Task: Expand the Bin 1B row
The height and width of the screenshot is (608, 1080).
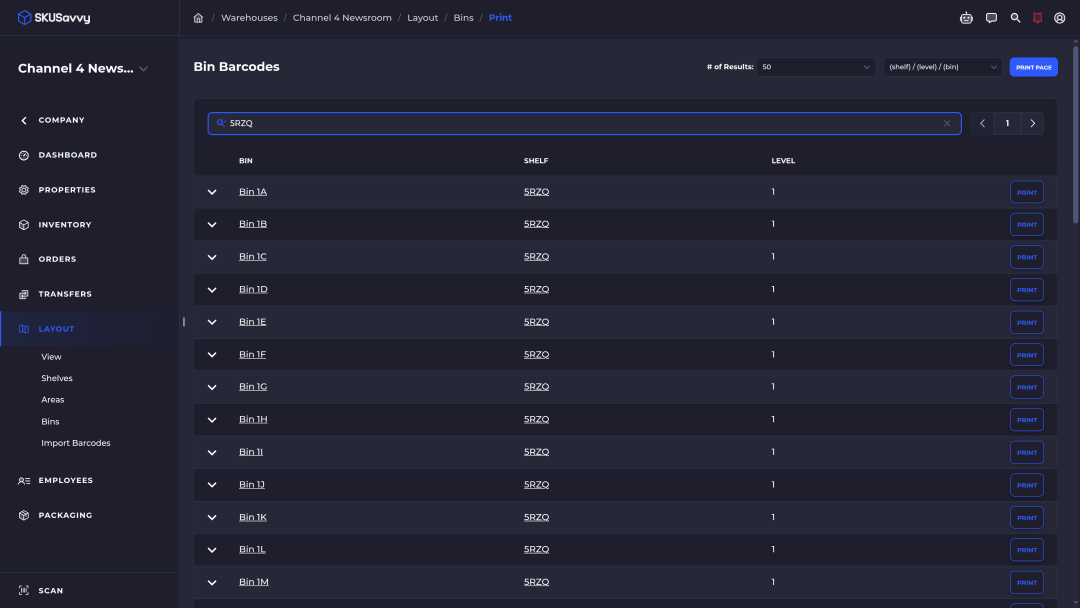Action: coord(212,224)
